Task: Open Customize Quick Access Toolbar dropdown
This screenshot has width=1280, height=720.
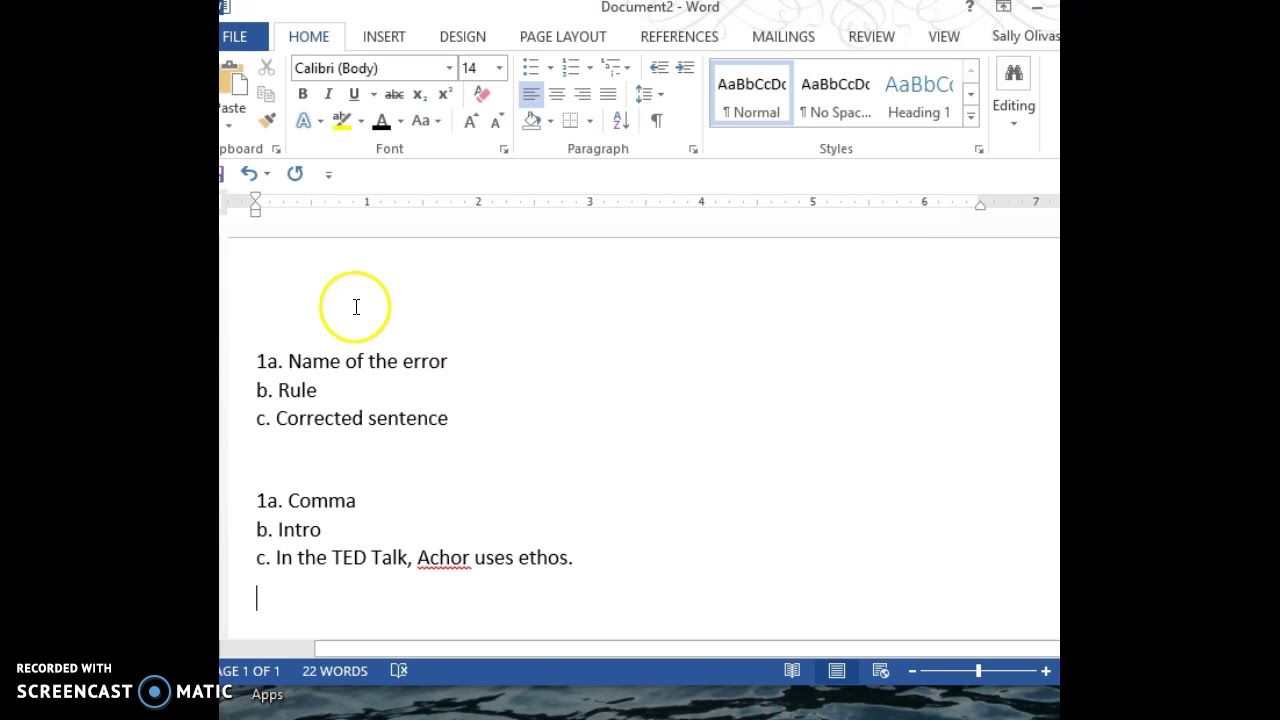Action: pos(328,174)
